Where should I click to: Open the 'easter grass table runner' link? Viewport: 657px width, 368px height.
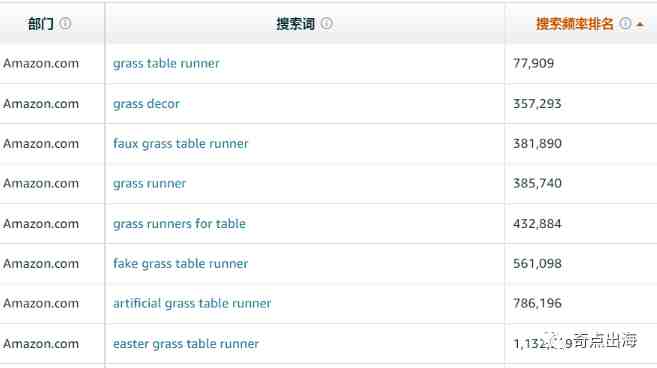[186, 344]
